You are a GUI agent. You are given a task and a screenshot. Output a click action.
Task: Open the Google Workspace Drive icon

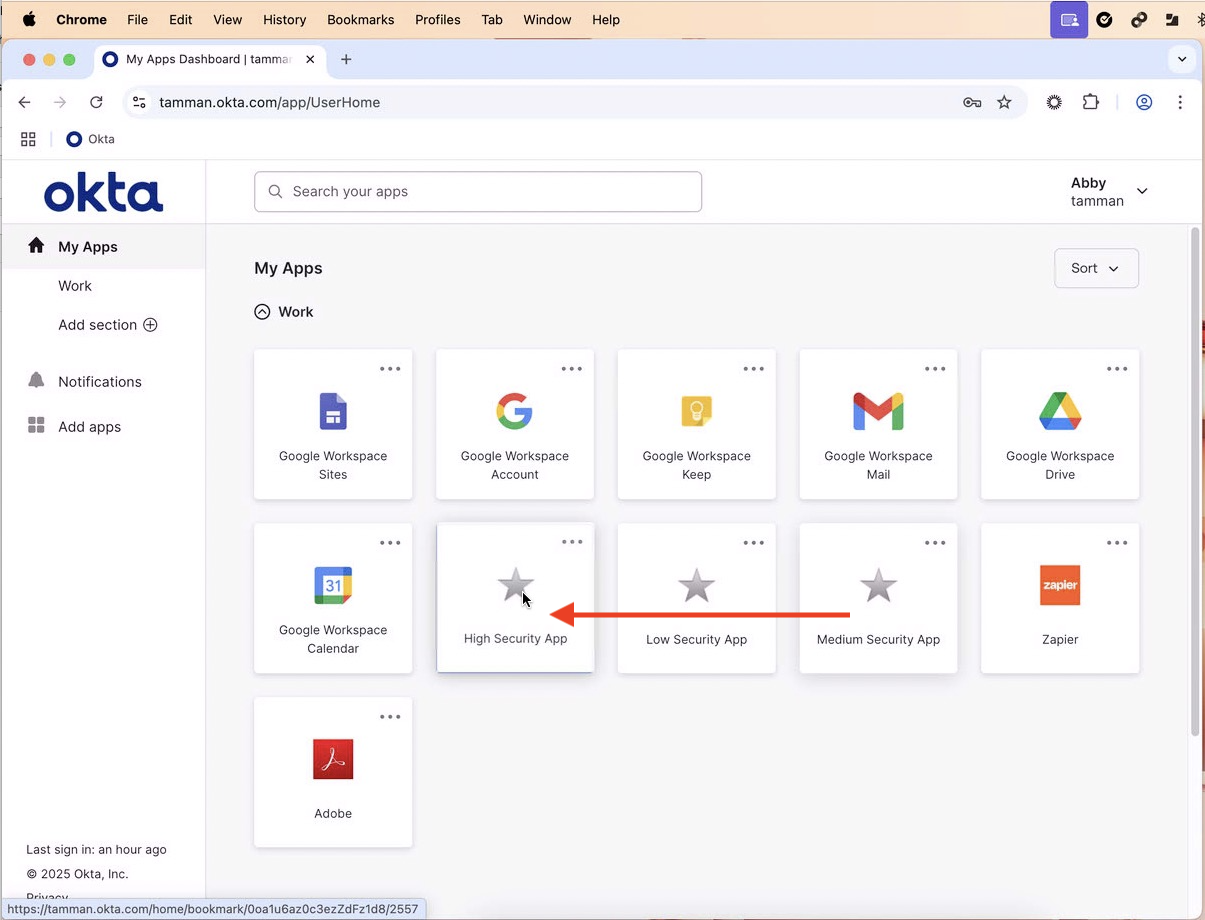click(1060, 412)
